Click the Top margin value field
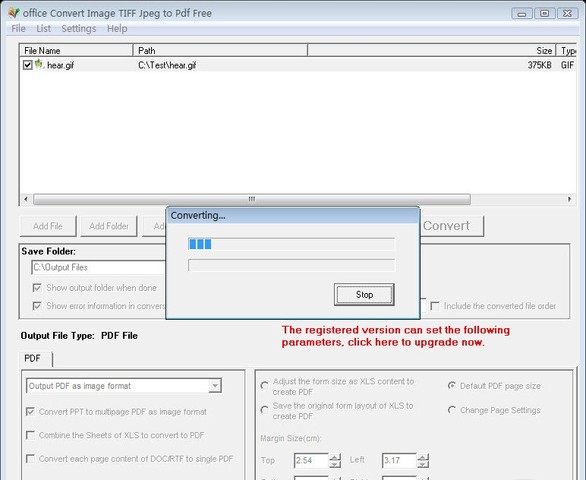Viewport: 586px width, 480px height. [x=311, y=460]
